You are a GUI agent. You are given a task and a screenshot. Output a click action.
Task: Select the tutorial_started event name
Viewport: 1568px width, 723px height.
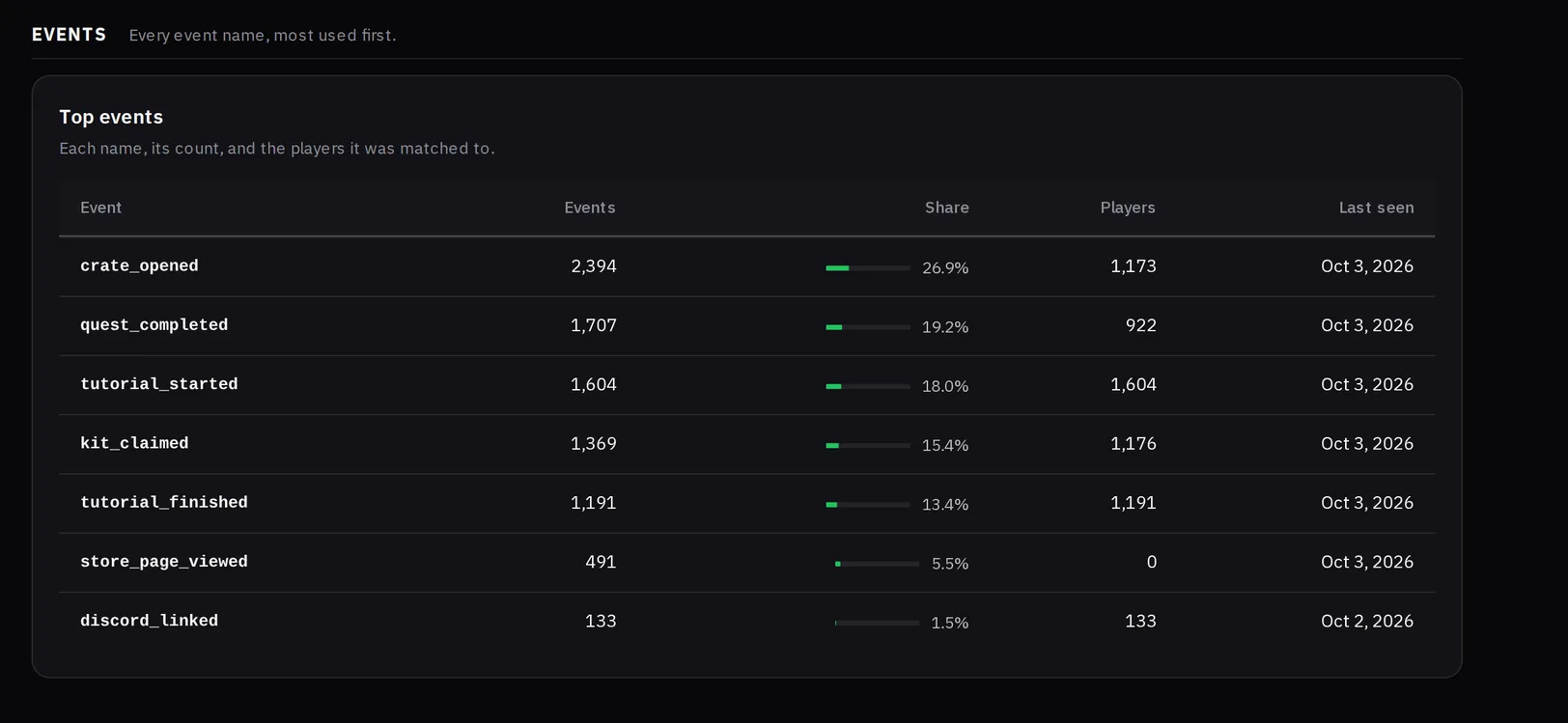(159, 384)
